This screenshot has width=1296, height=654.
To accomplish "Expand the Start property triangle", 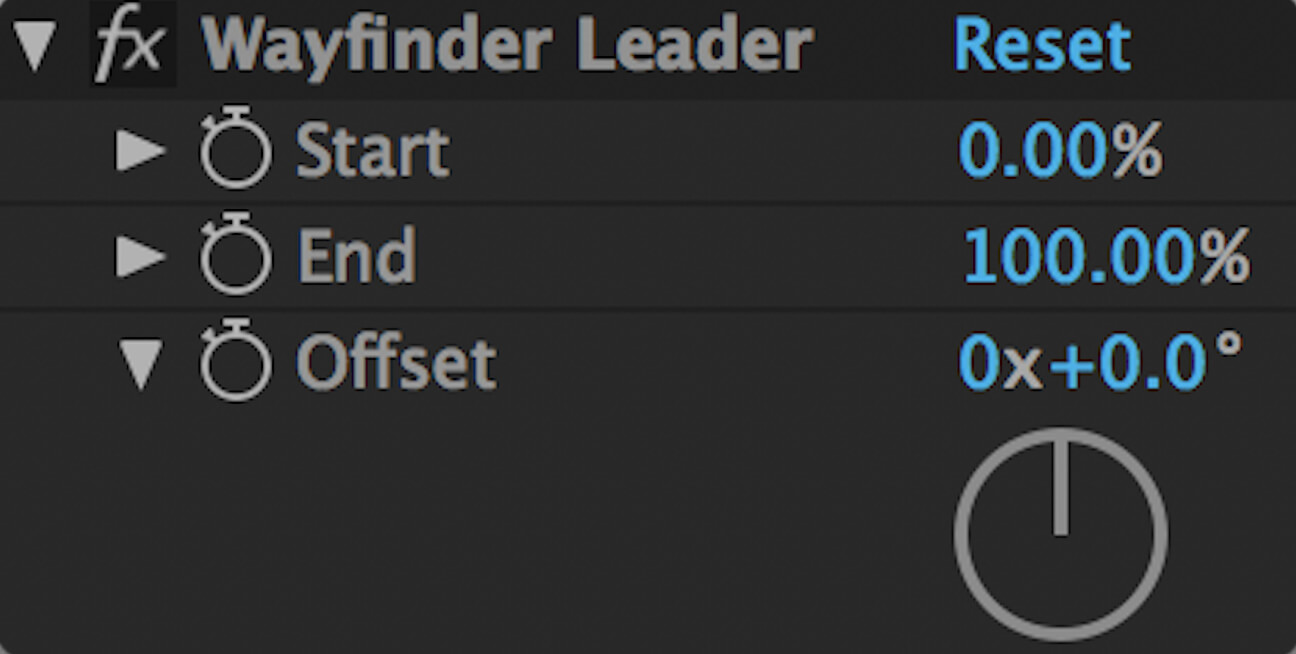I will click(140, 151).
